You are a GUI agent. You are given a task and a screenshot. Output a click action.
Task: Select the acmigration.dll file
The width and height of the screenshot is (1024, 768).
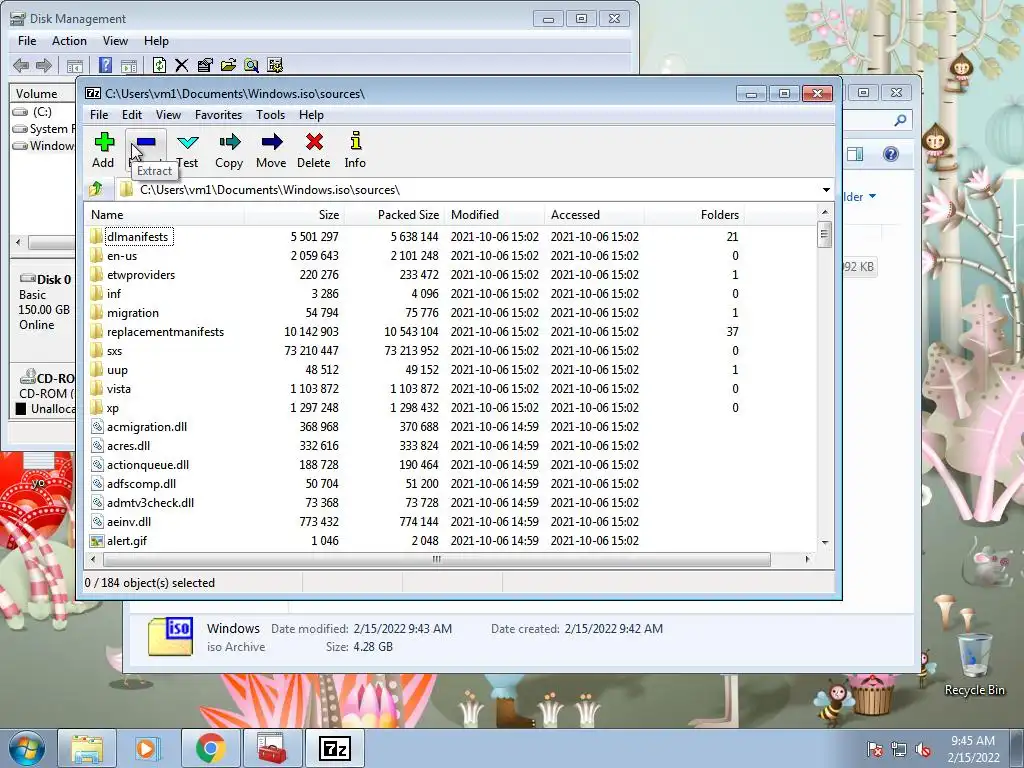pyautogui.click(x=147, y=427)
